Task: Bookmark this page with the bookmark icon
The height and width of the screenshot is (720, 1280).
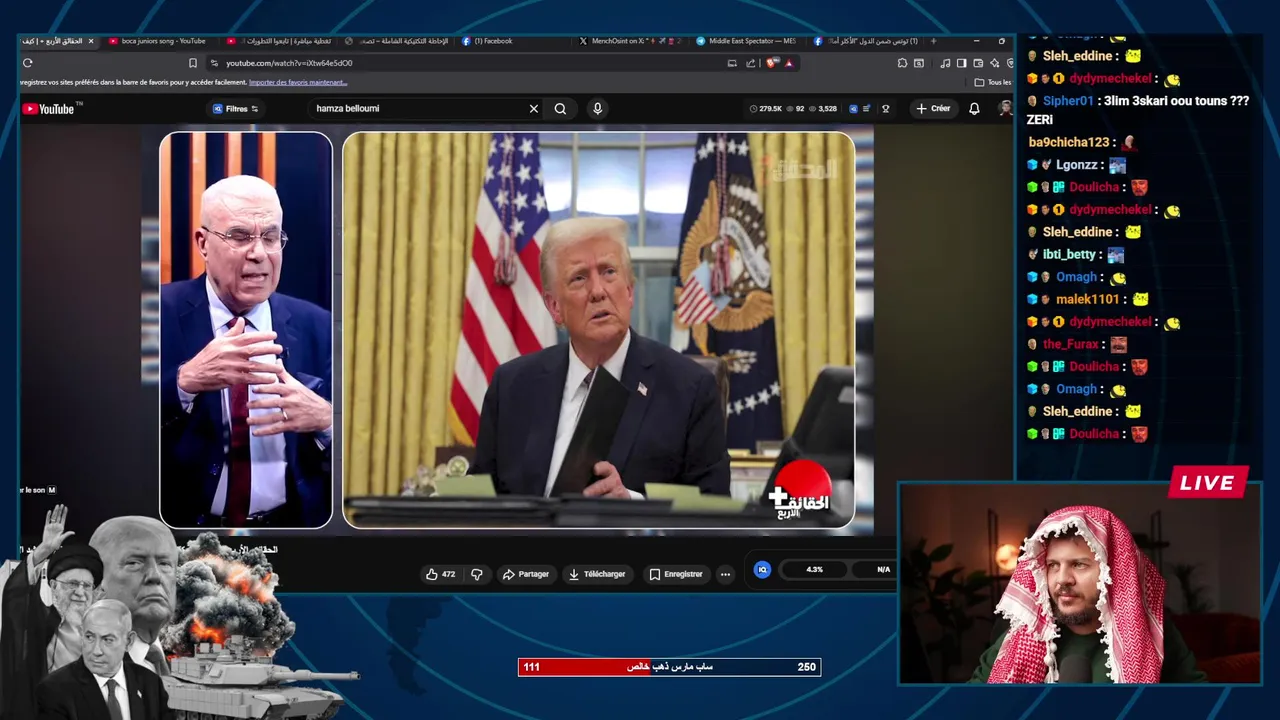Action: pyautogui.click(x=193, y=63)
